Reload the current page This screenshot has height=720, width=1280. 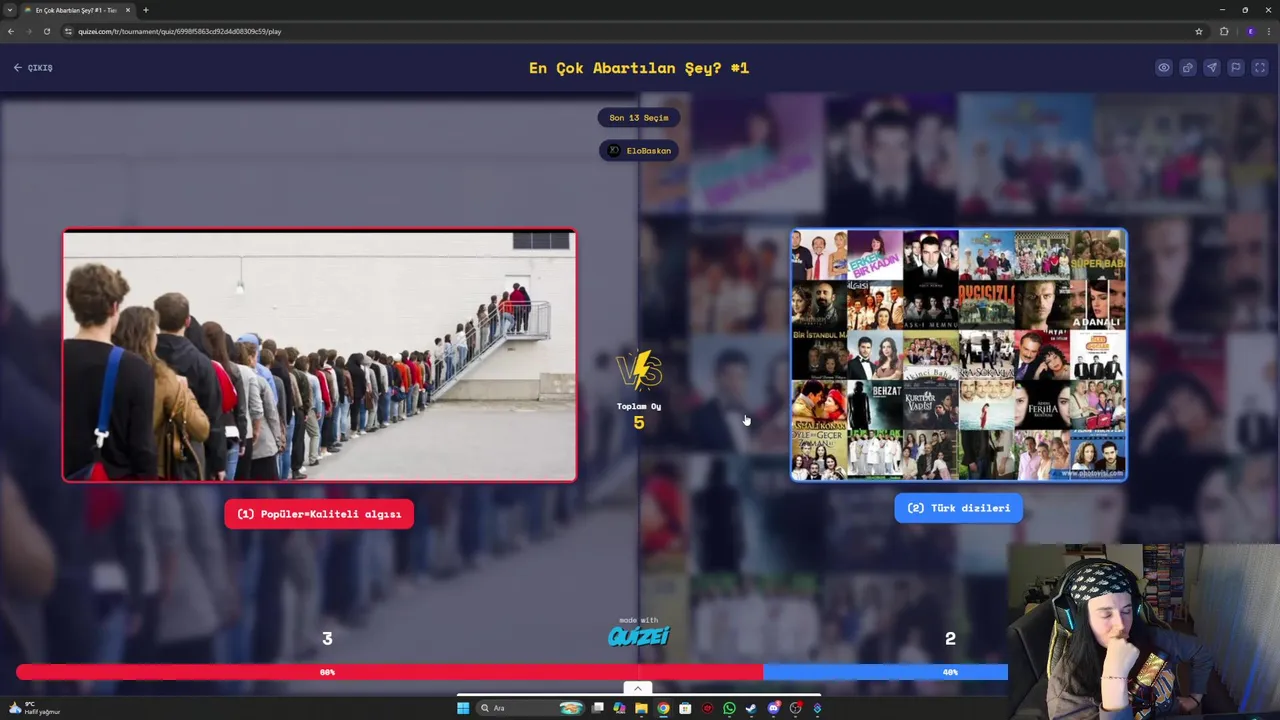pyautogui.click(x=47, y=31)
